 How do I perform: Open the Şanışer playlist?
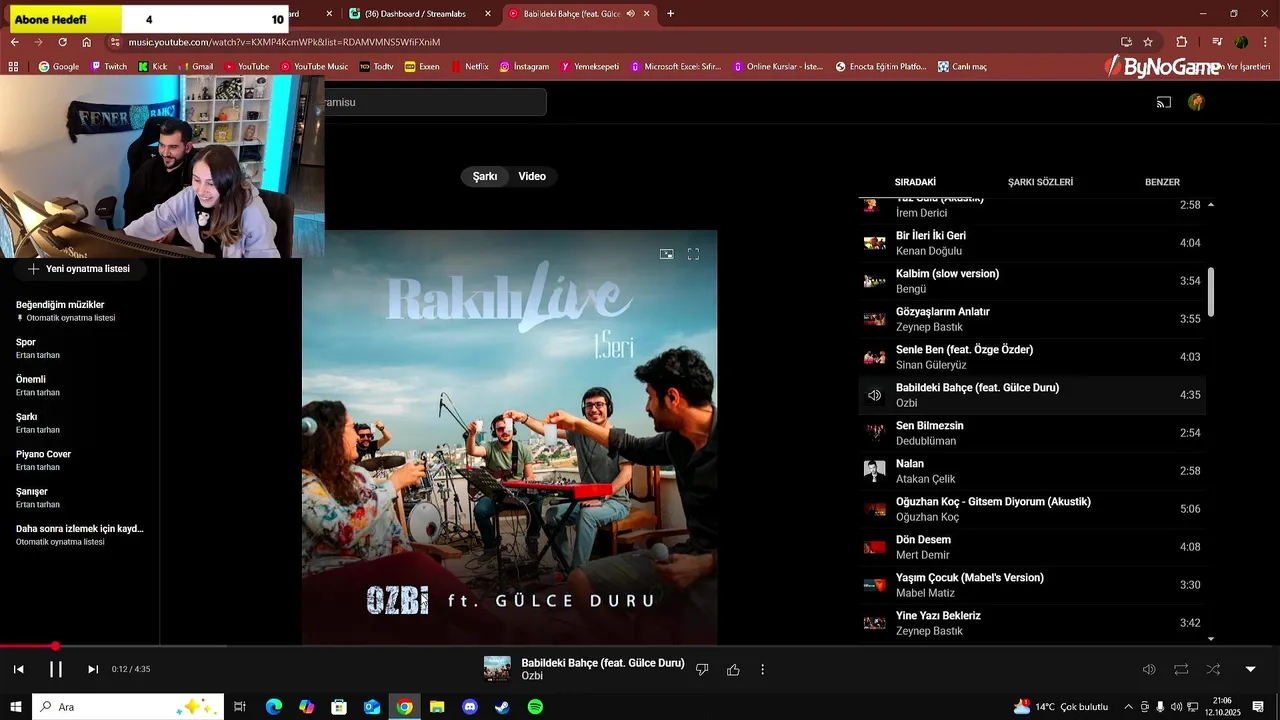[x=80, y=497]
